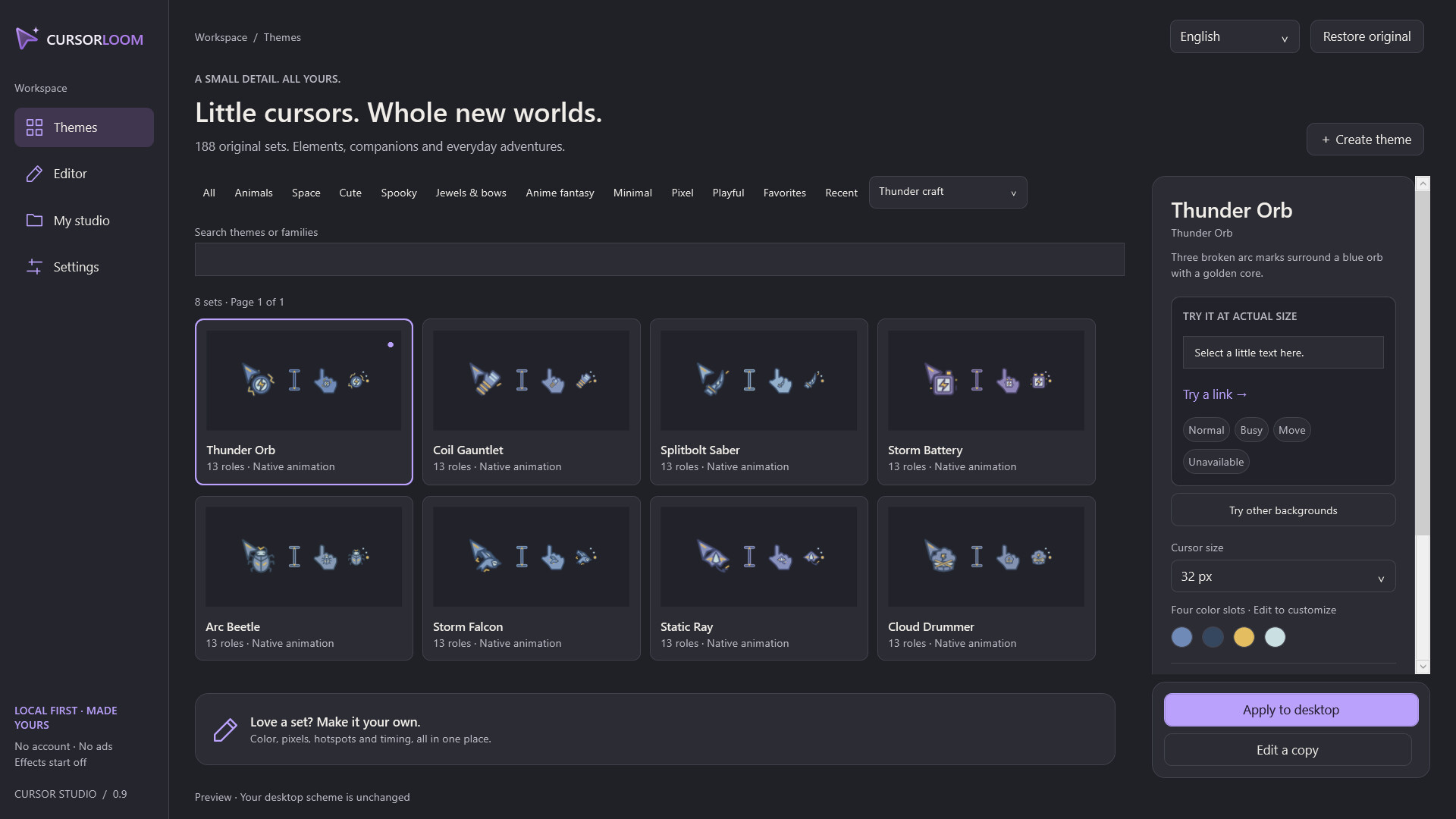Click the Apply to desktop button

coord(1291,710)
